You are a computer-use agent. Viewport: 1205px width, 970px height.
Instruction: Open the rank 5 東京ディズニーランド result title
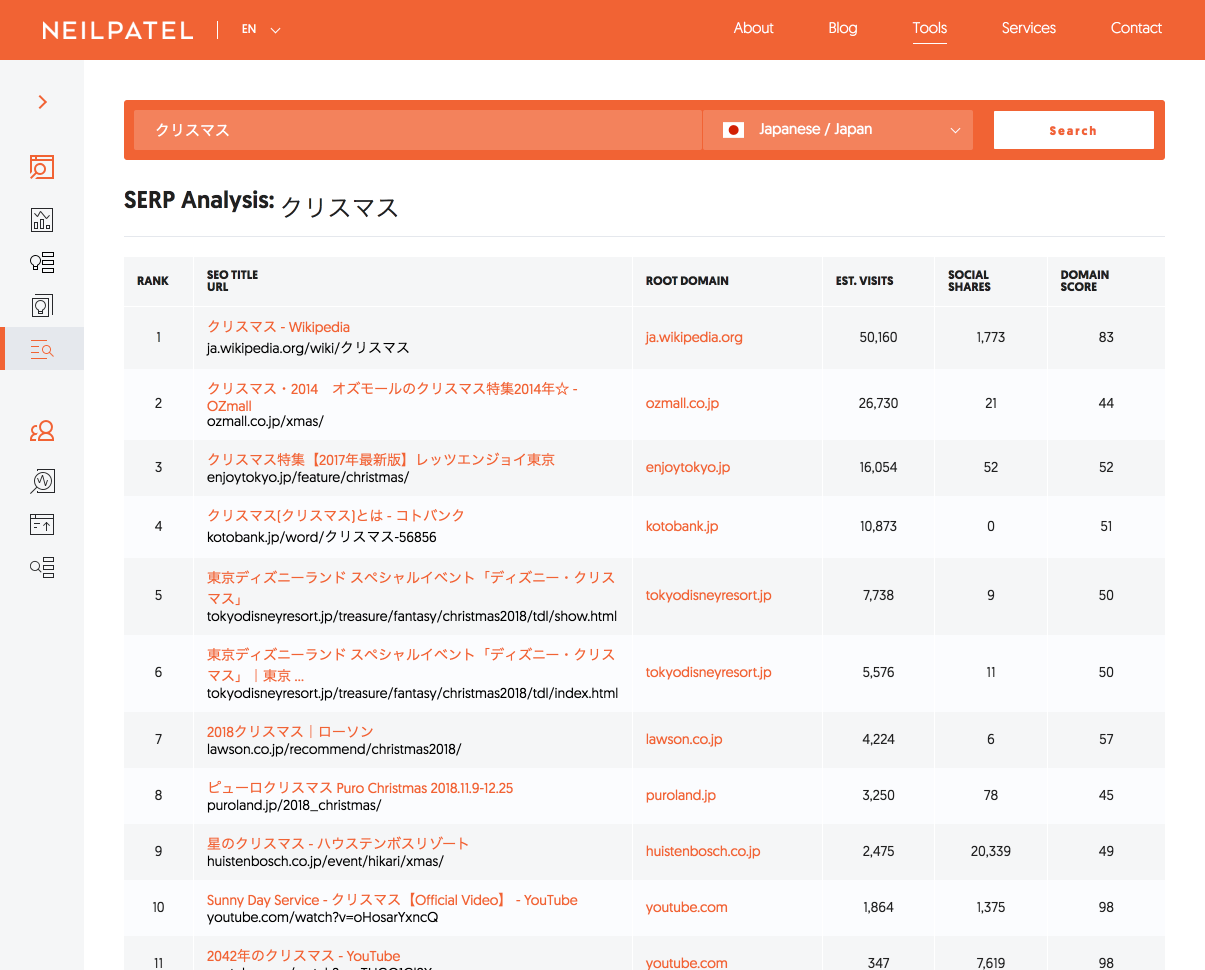click(411, 588)
